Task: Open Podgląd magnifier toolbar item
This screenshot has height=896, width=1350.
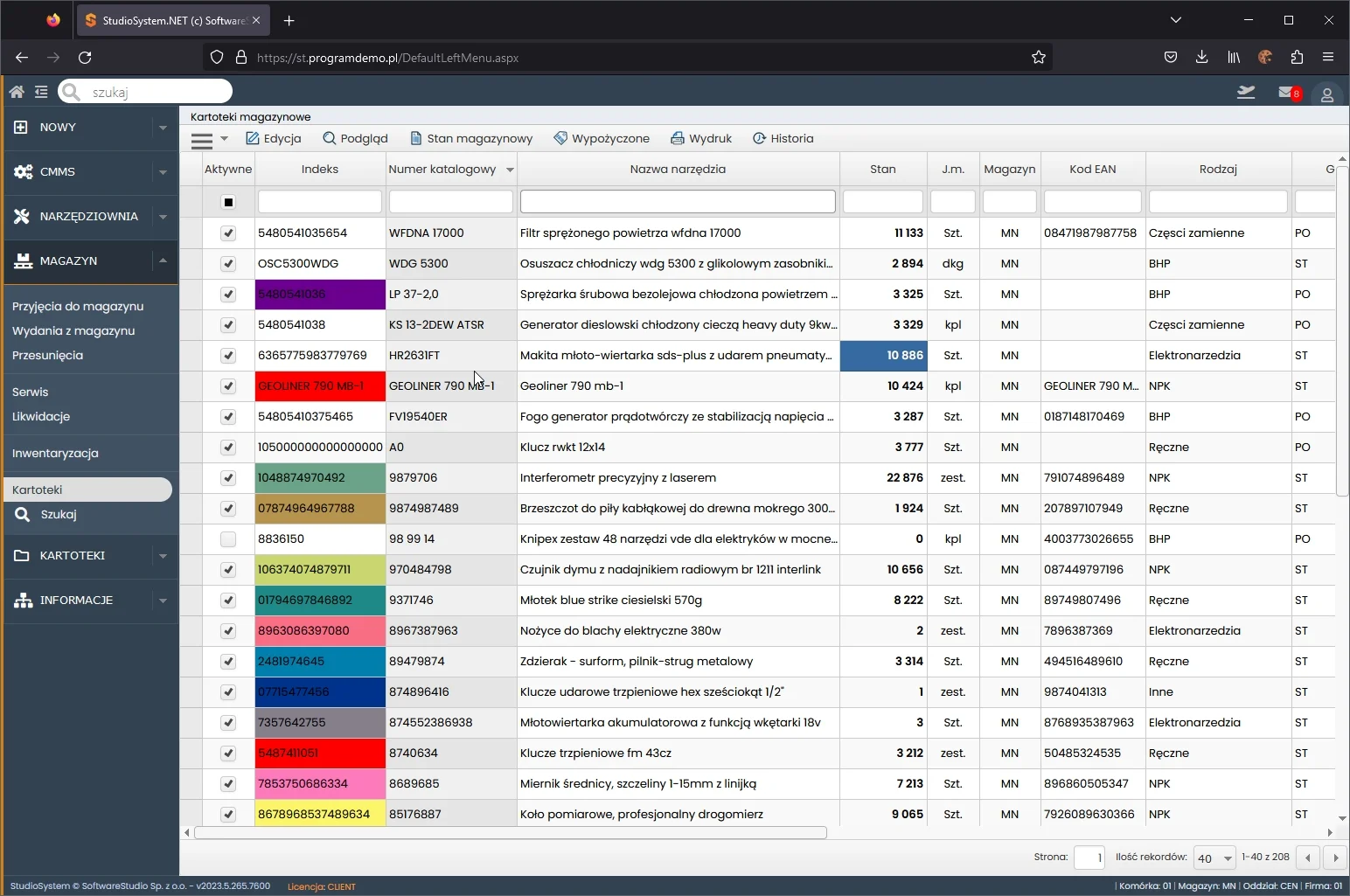Action: pos(355,138)
